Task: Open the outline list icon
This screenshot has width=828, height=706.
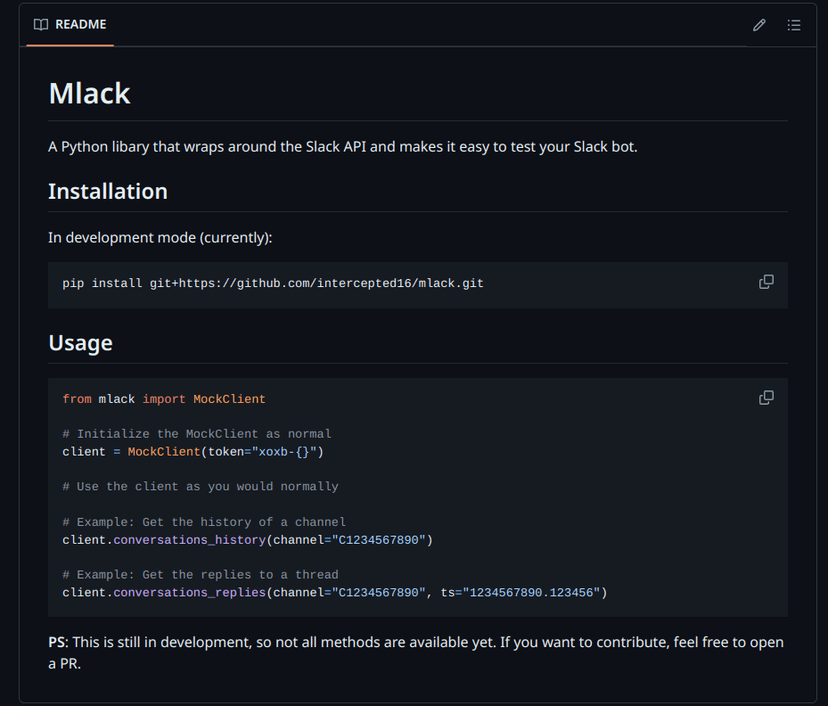Action: (794, 25)
